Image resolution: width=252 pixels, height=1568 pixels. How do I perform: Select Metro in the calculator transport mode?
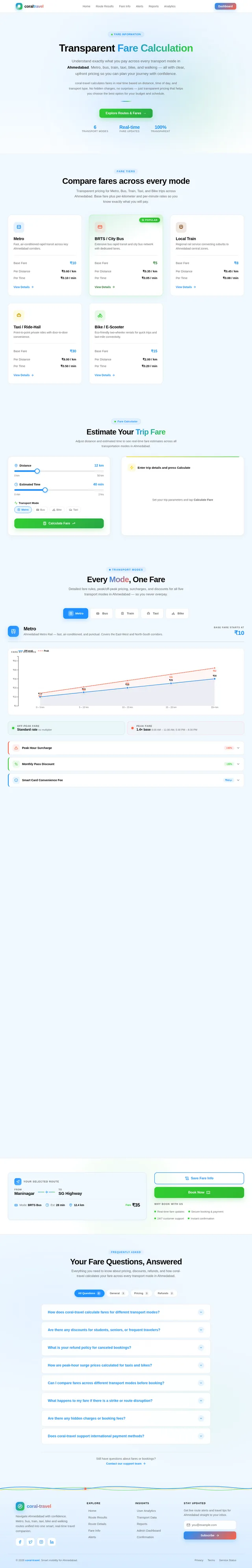pos(23,509)
